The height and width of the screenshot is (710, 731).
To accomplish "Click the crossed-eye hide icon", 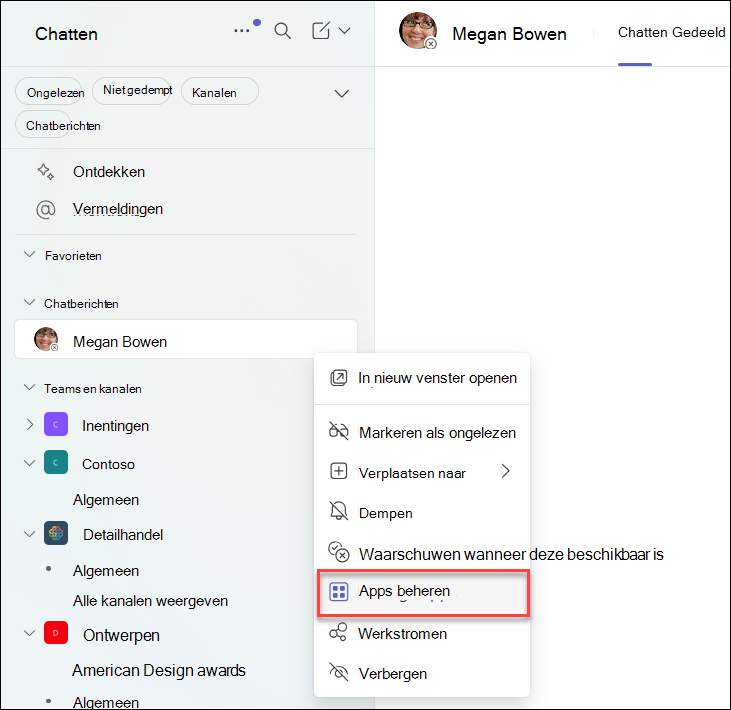I will click(339, 672).
